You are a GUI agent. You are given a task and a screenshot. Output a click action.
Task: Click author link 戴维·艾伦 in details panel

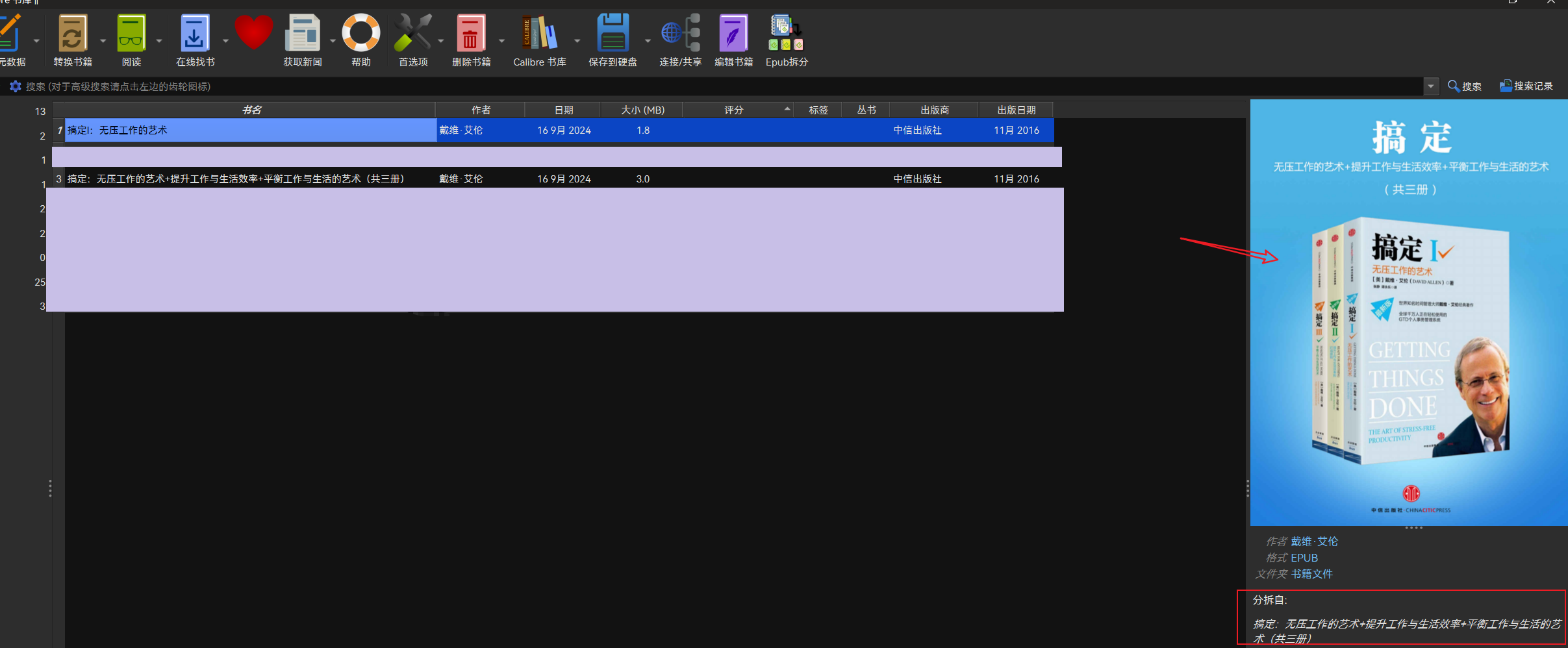(x=1314, y=542)
